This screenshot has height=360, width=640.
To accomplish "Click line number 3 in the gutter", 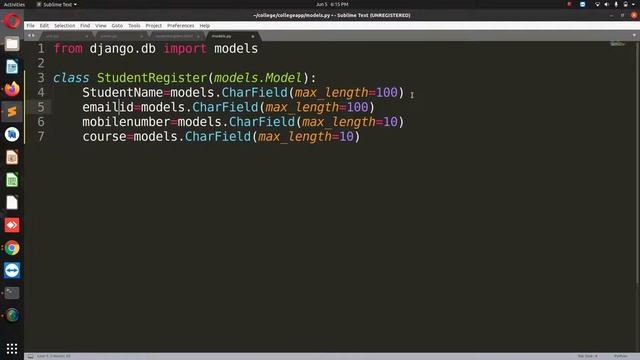I will 41,78.
